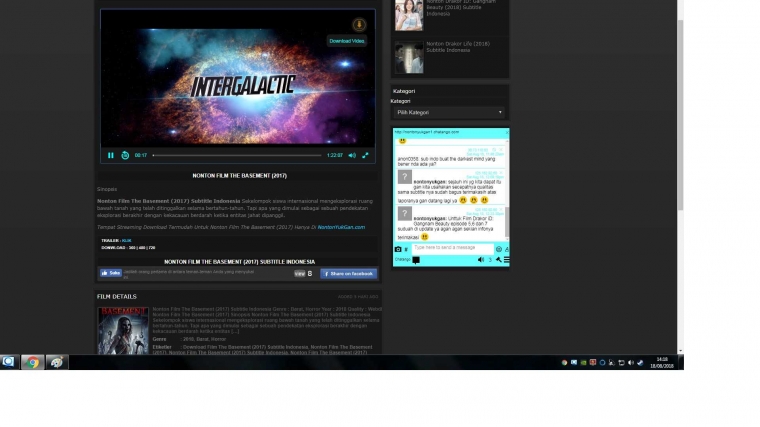Open the Basement film poster thumbnail
This screenshot has width=760, height=427.
(123, 331)
